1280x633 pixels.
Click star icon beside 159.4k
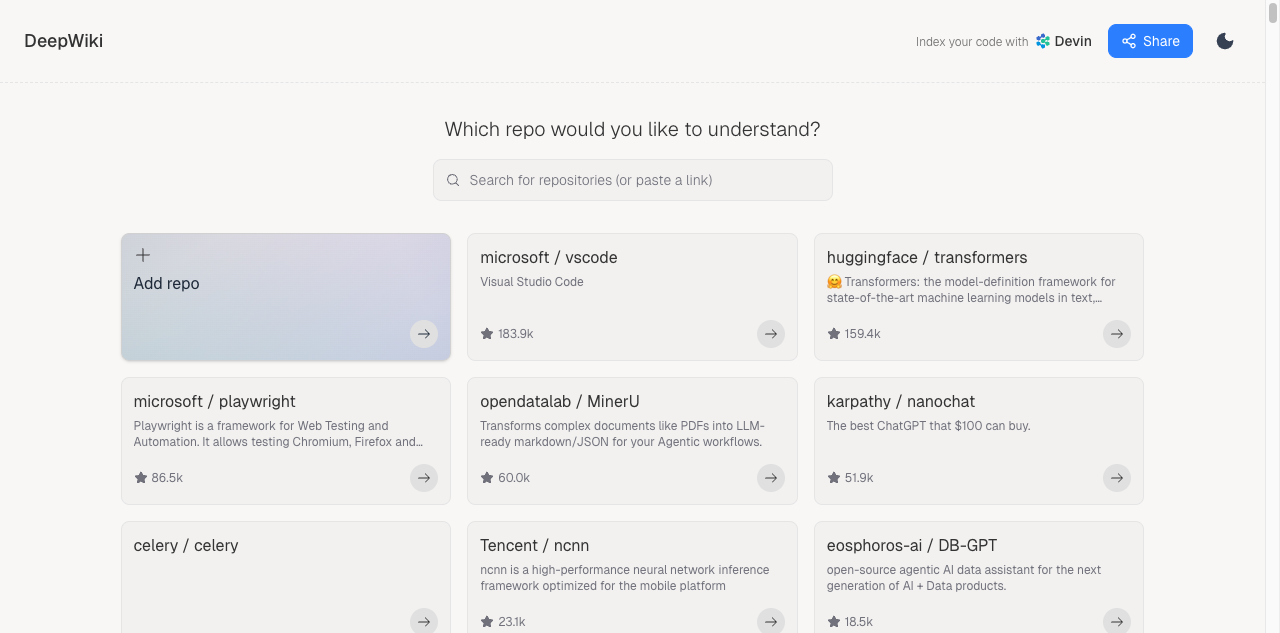click(x=834, y=334)
